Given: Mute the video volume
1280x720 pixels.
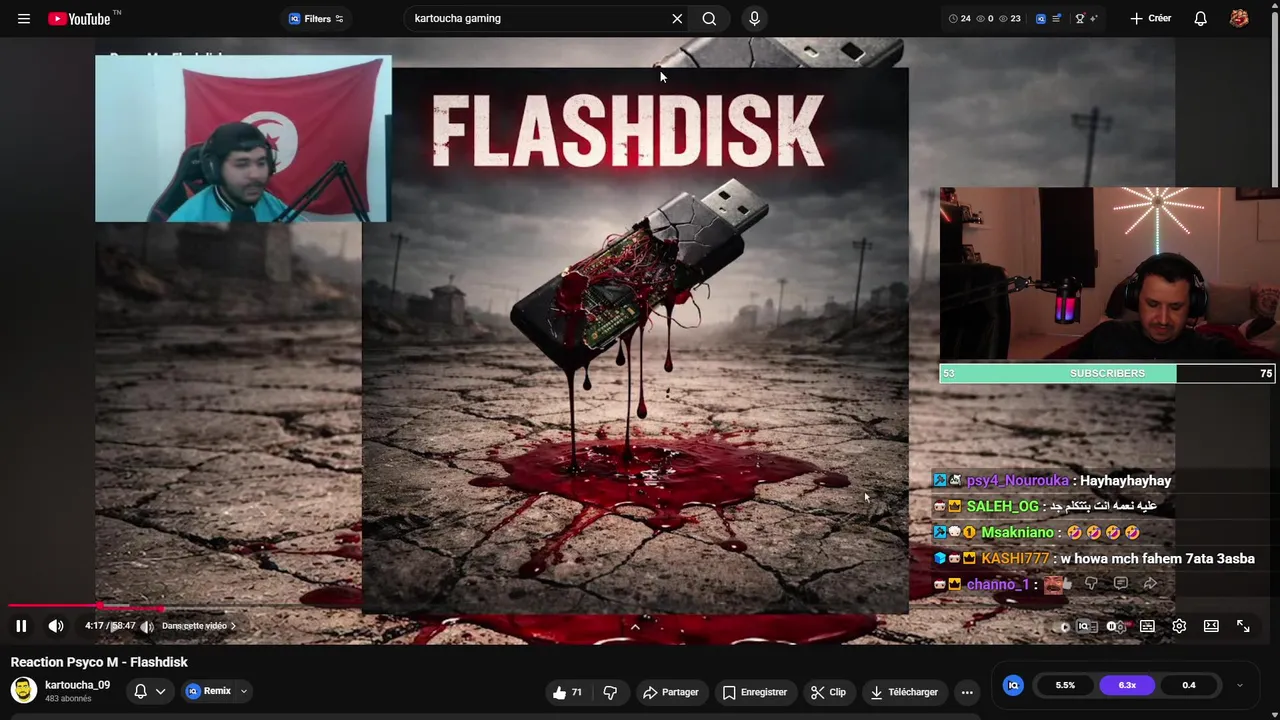Looking at the screenshot, I should pos(56,626).
